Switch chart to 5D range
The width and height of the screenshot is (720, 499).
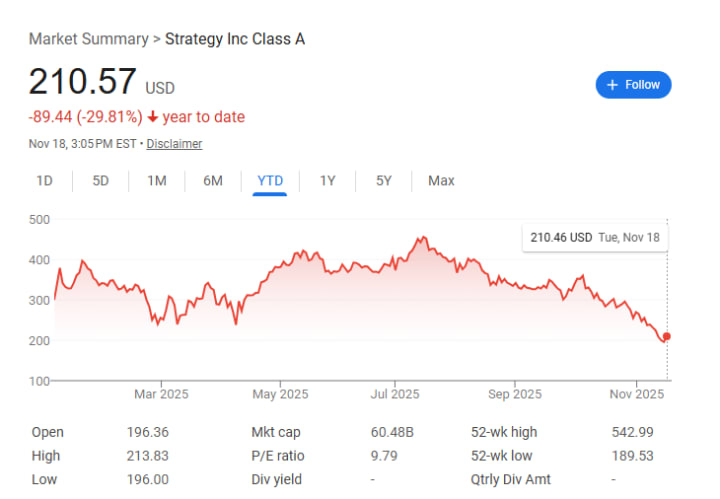coord(101,181)
